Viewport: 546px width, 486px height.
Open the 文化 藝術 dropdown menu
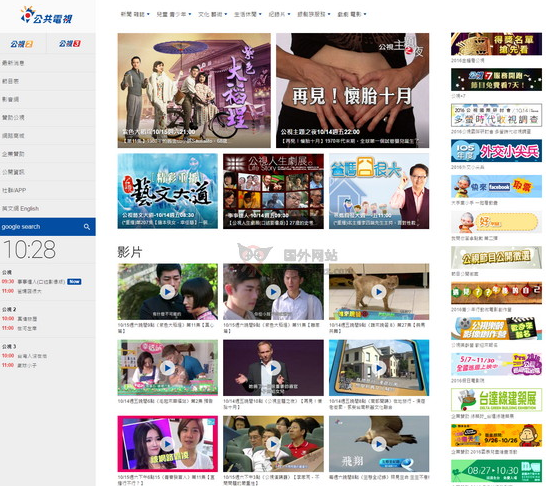pos(212,14)
